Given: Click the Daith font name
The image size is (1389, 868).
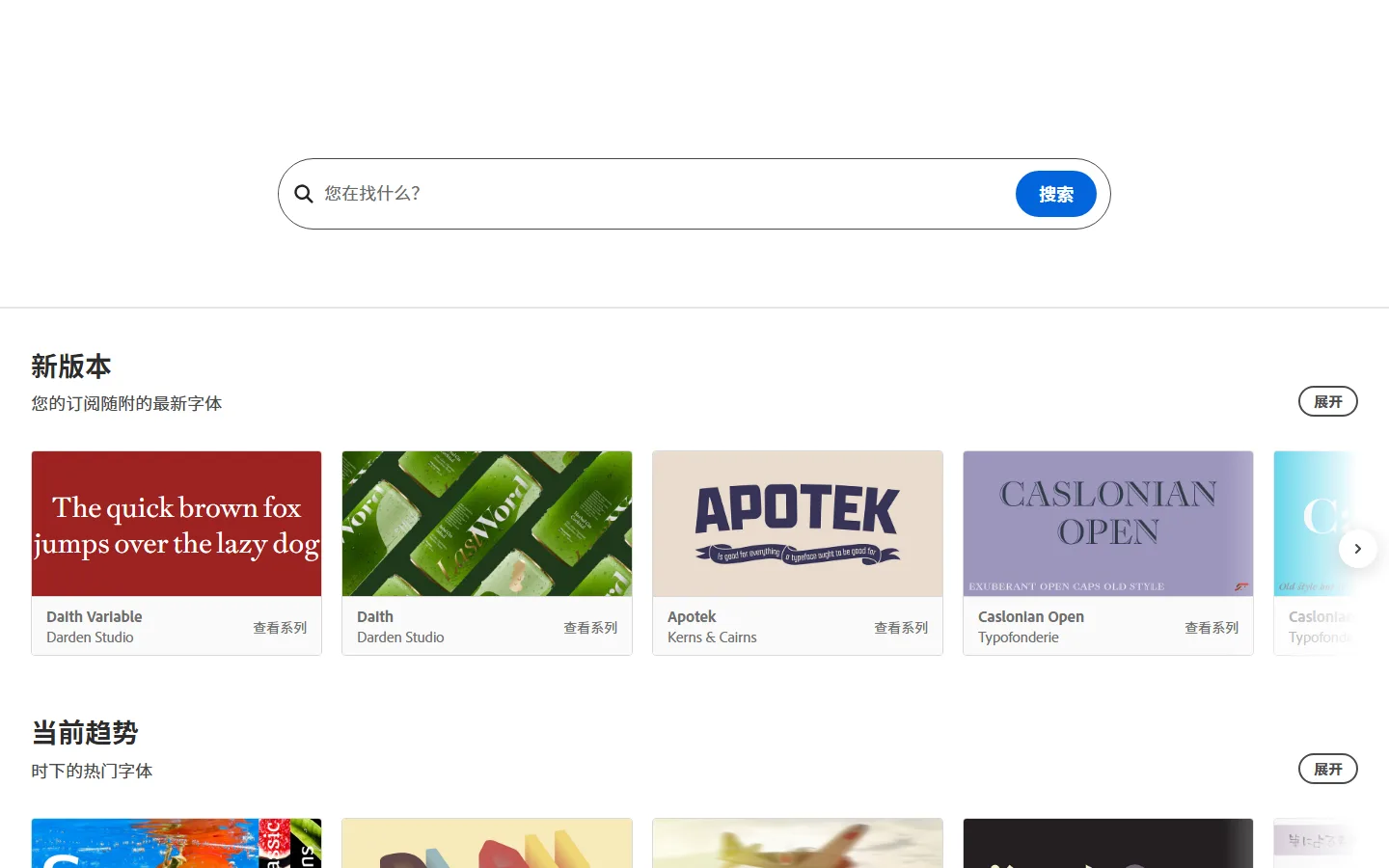Looking at the screenshot, I should [375, 616].
